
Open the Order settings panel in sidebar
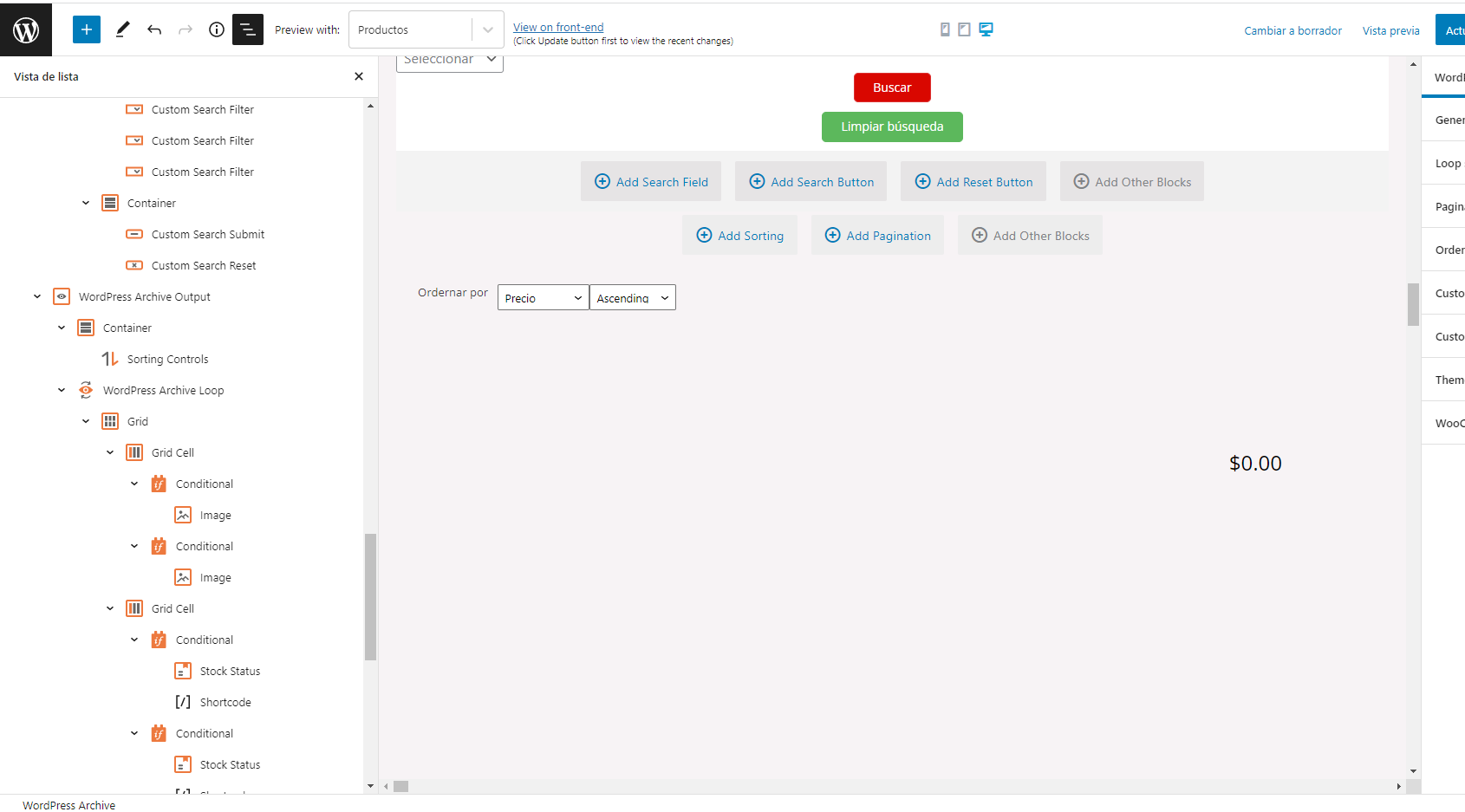(1443, 250)
